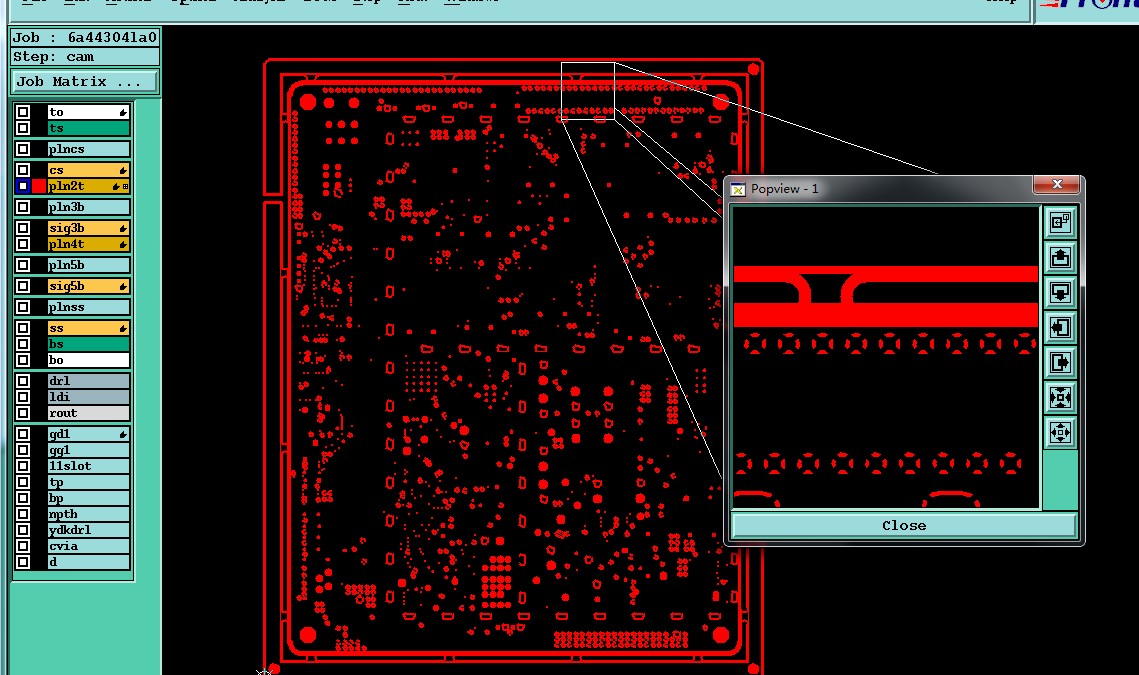Click the 'Step: cam' label
The width and height of the screenshot is (1139, 675).
pos(84,57)
